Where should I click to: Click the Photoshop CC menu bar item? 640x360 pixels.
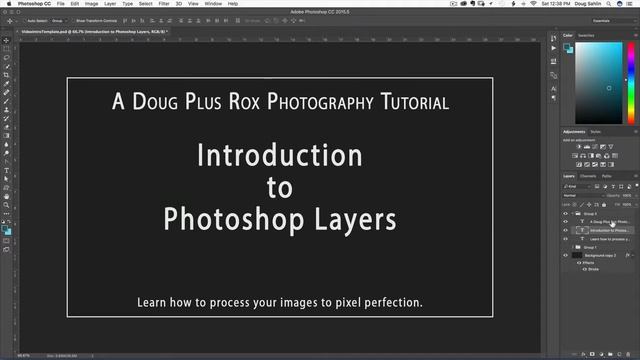(x=34, y=4)
